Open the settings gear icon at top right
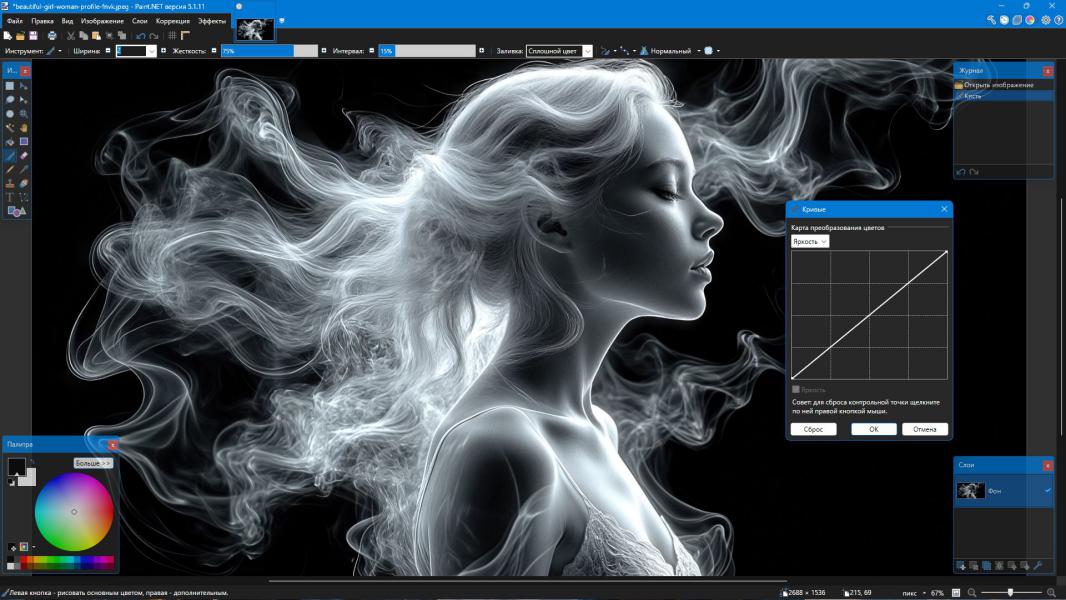The width and height of the screenshot is (1066, 600). [1045, 20]
